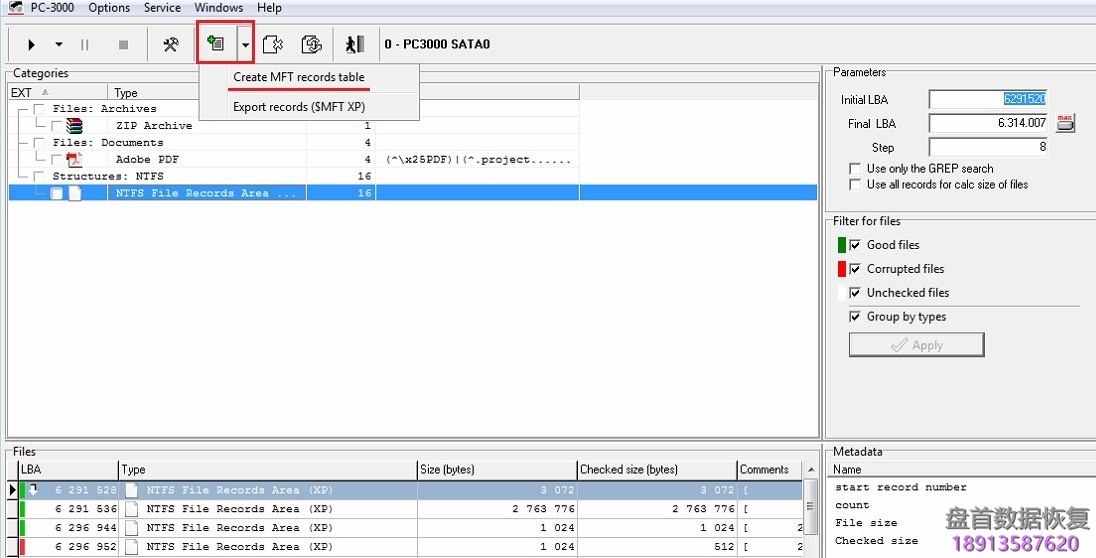Uncheck the Corrupted files filter
Screen dimensions: 1096x558
[x=855, y=269]
